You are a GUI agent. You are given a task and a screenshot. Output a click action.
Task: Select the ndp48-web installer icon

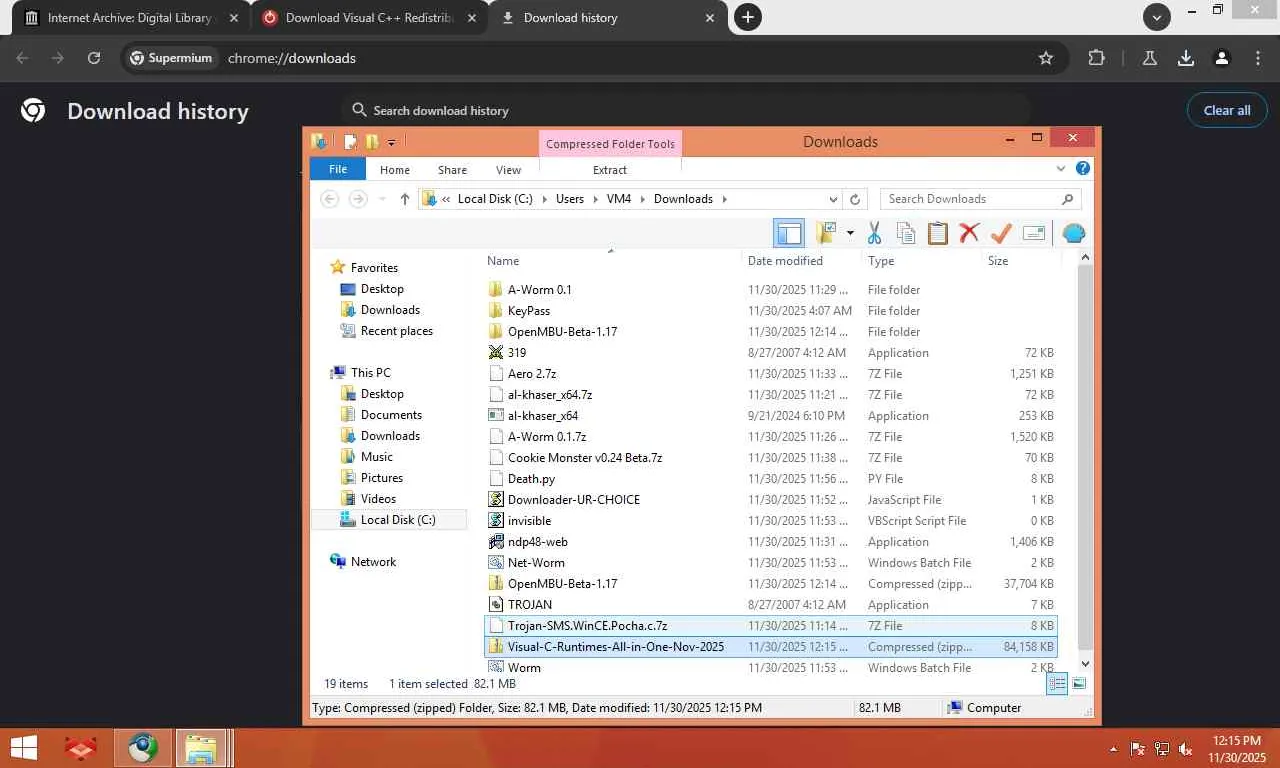(x=496, y=542)
